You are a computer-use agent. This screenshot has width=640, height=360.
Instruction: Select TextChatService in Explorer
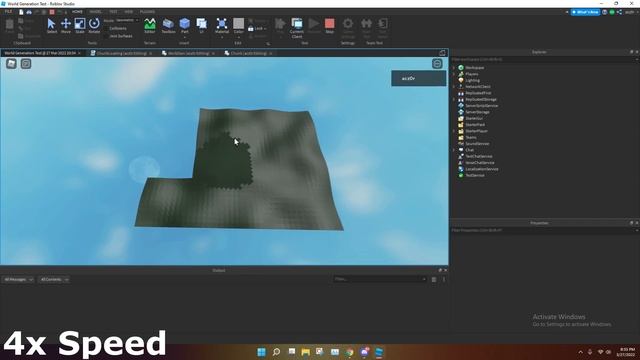pyautogui.click(x=478, y=156)
